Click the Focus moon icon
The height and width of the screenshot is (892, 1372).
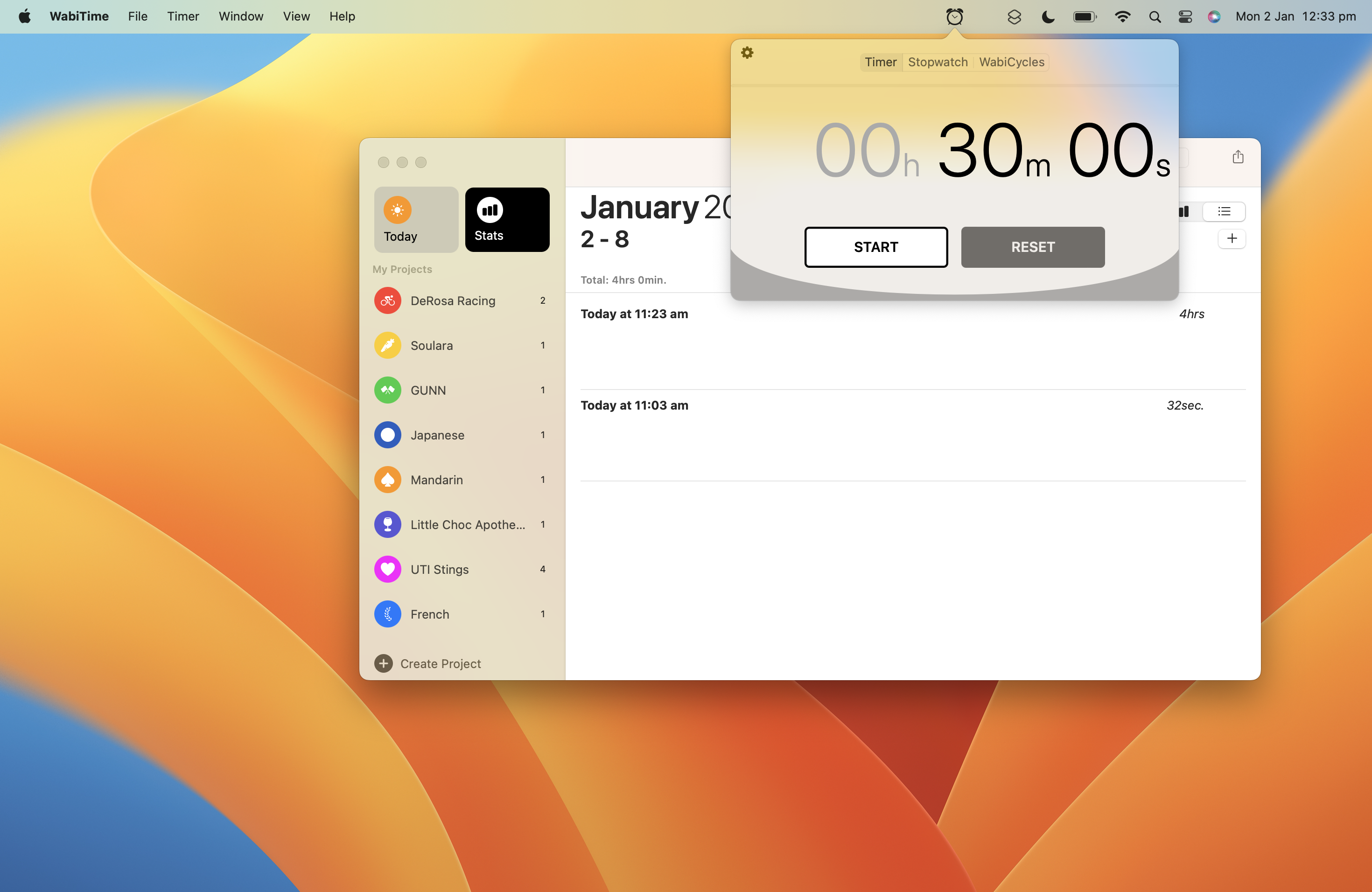pos(1048,17)
